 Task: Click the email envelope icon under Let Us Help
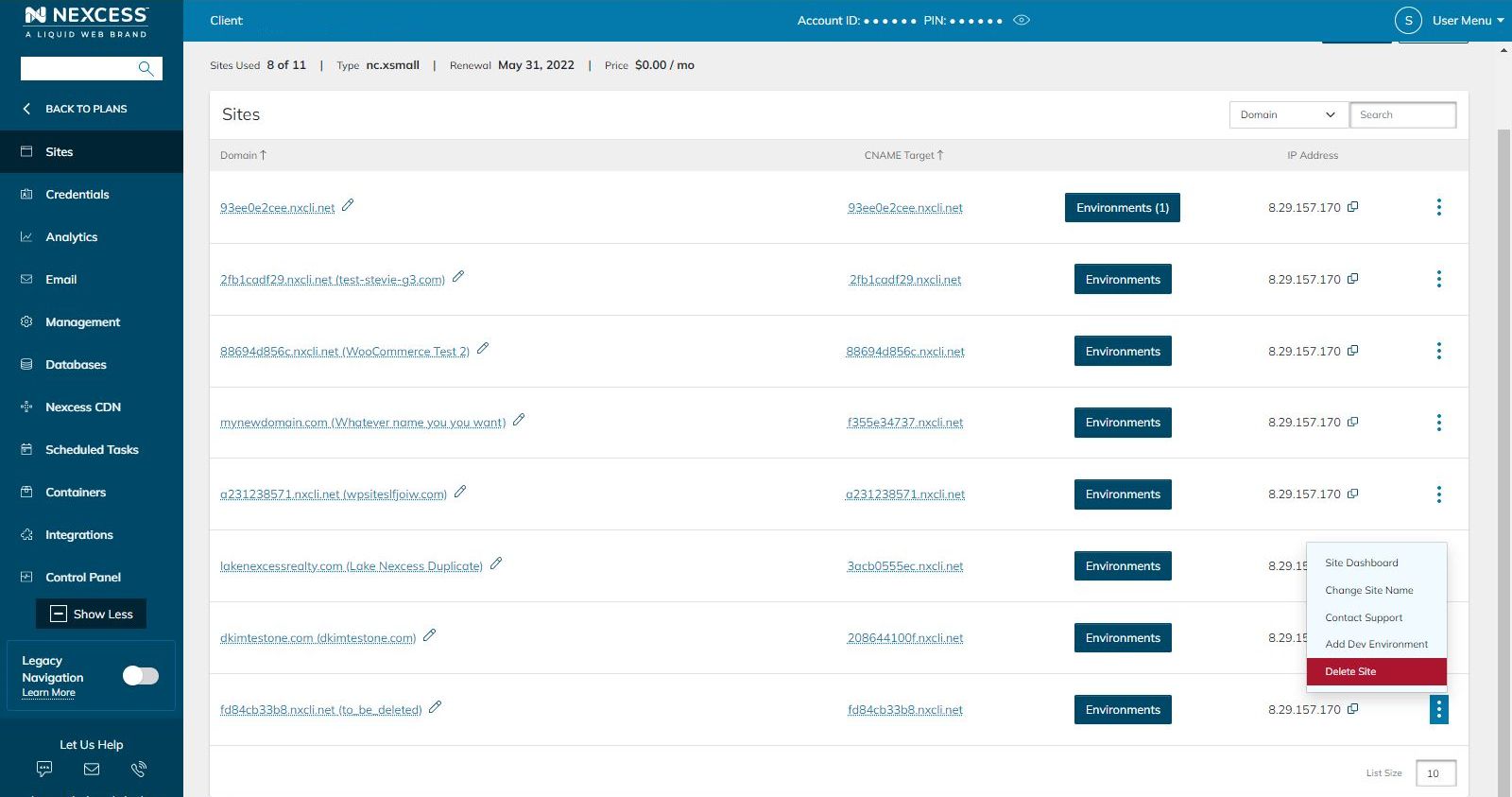point(92,769)
